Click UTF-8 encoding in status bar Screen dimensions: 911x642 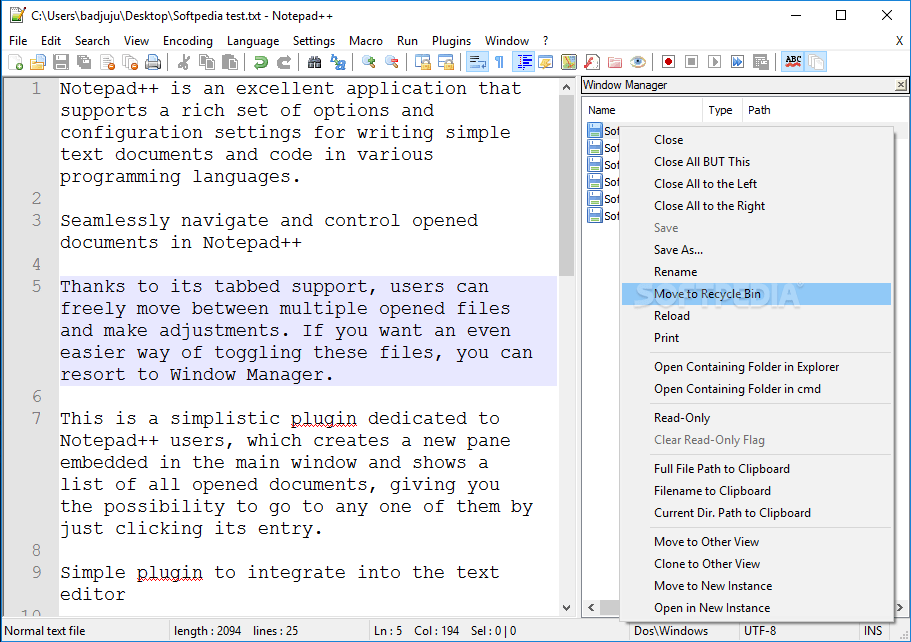coord(760,631)
